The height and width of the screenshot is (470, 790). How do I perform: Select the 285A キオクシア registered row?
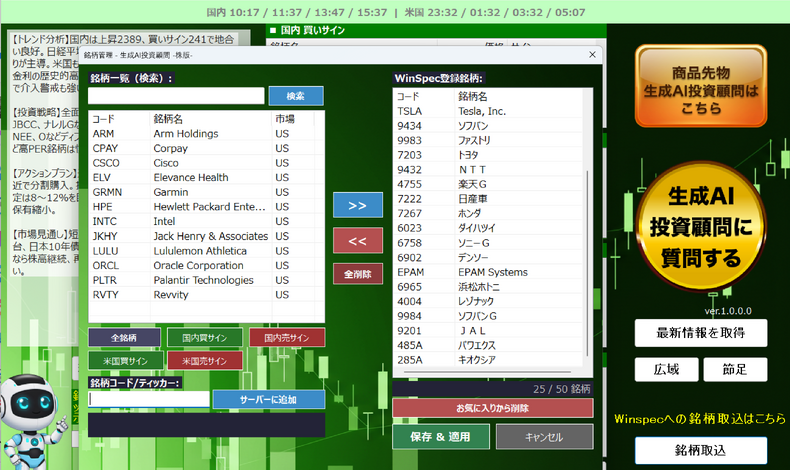click(488, 360)
